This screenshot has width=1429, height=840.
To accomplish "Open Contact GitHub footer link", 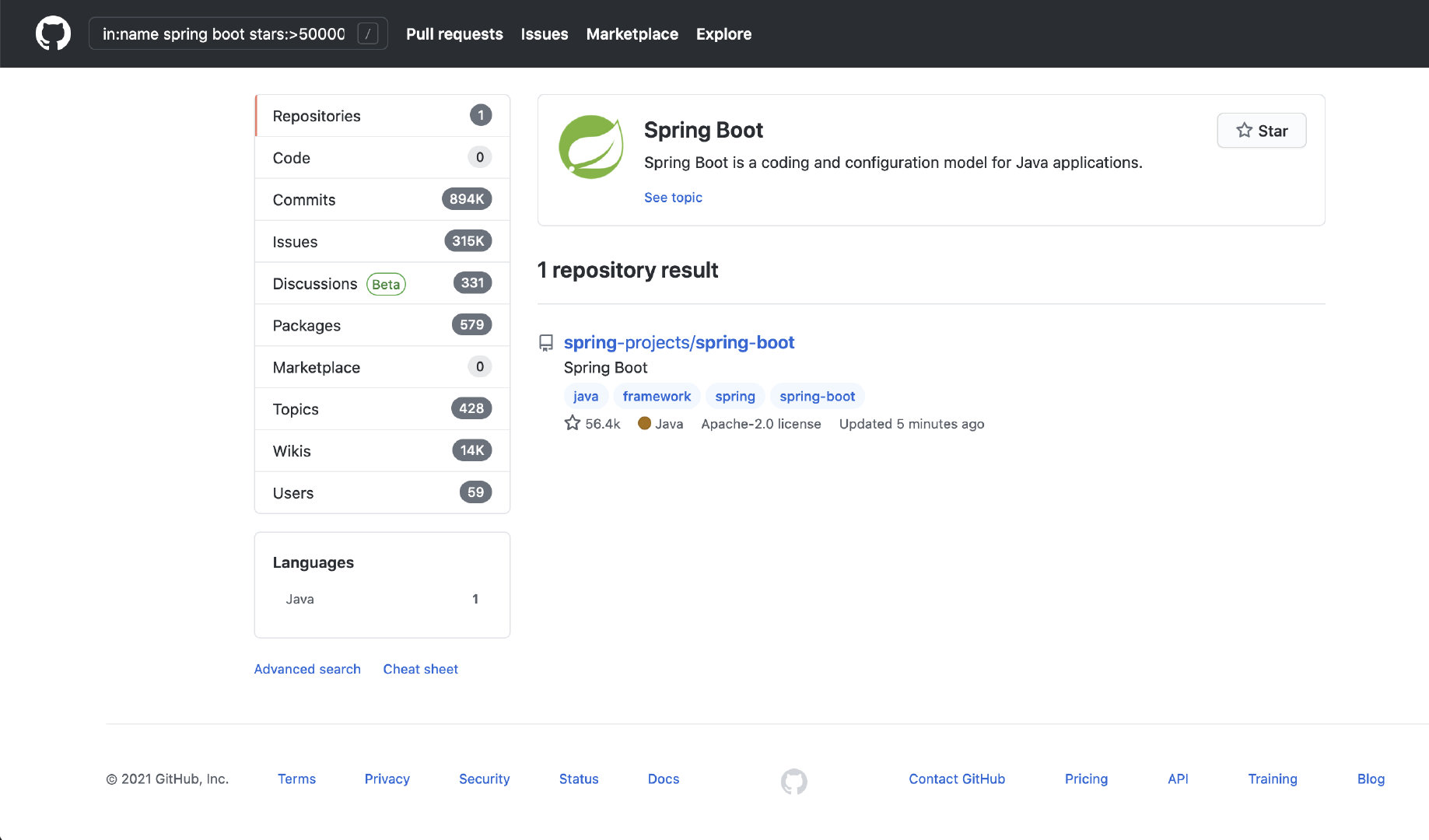I will pyautogui.click(x=957, y=779).
